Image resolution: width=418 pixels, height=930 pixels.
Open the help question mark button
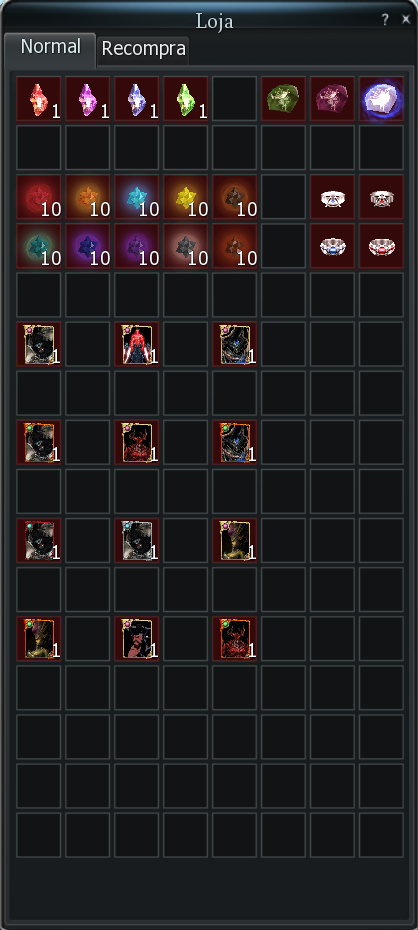click(x=385, y=20)
